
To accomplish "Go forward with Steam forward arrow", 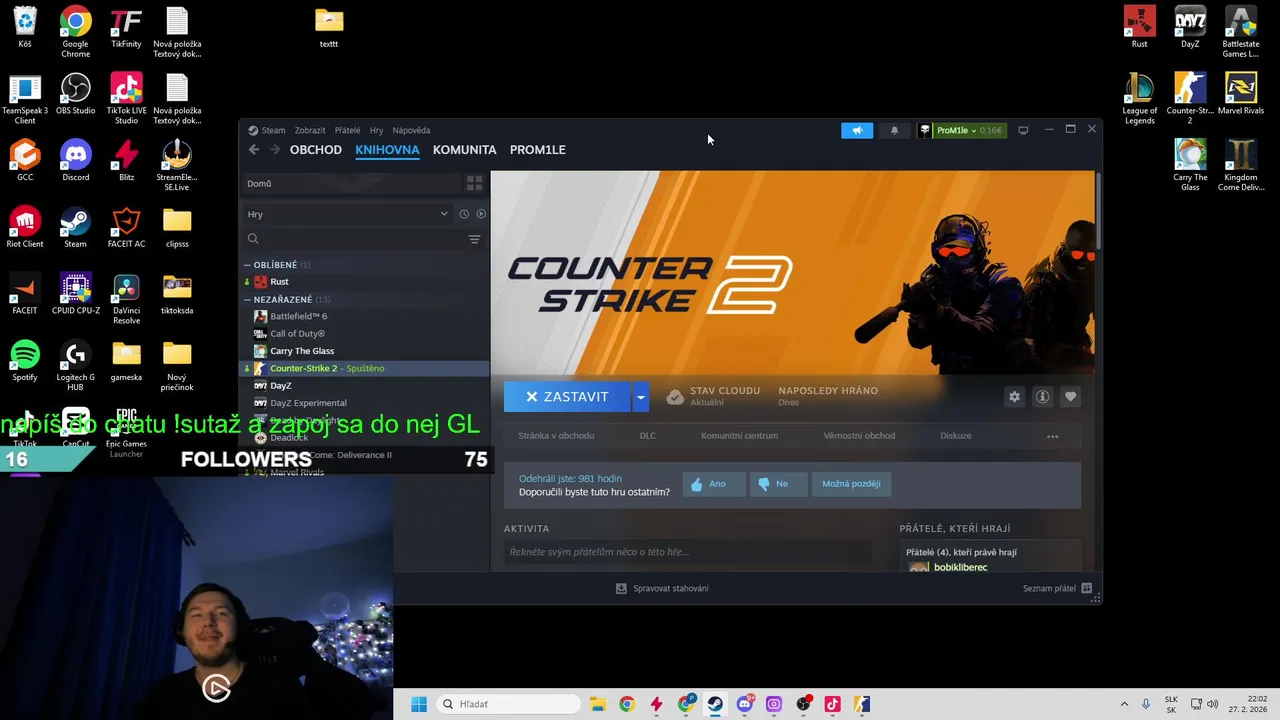I will point(275,150).
